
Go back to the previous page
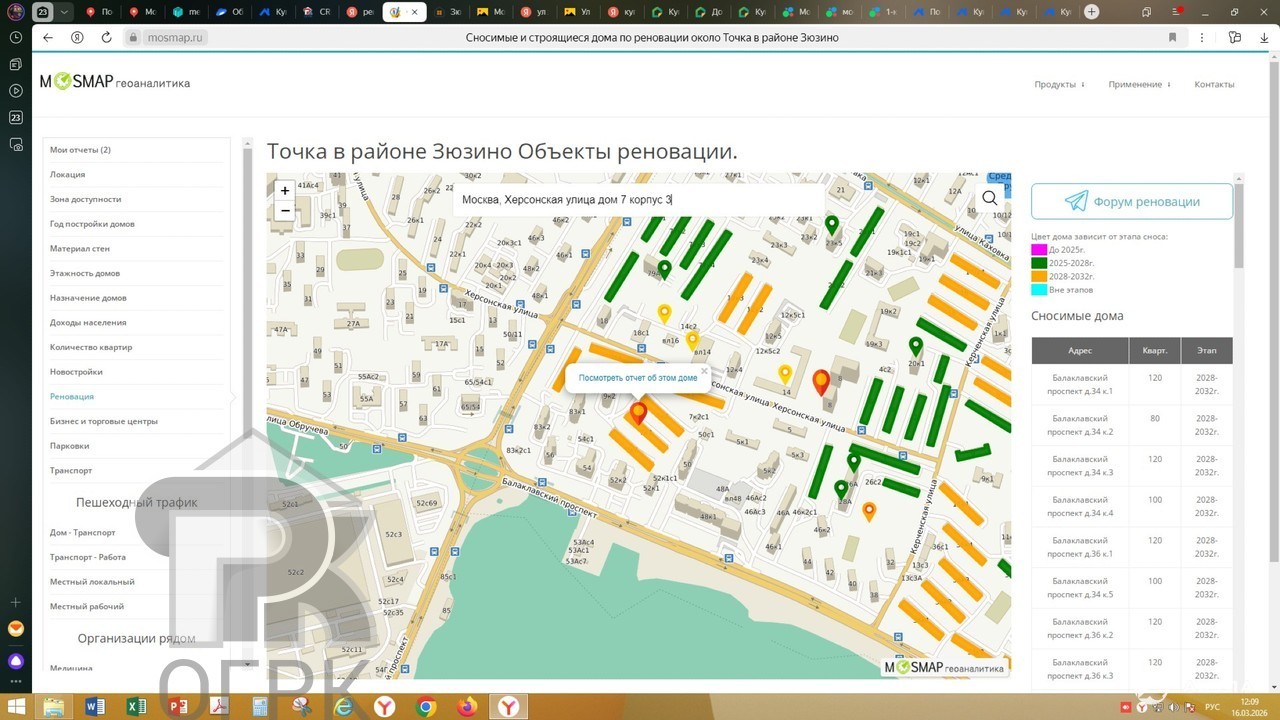pos(48,37)
